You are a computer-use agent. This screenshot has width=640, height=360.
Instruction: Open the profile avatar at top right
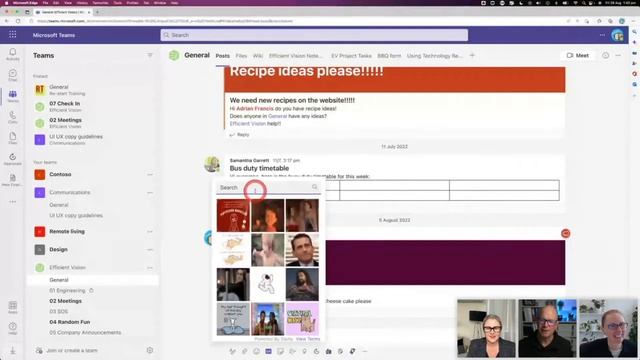coord(617,36)
